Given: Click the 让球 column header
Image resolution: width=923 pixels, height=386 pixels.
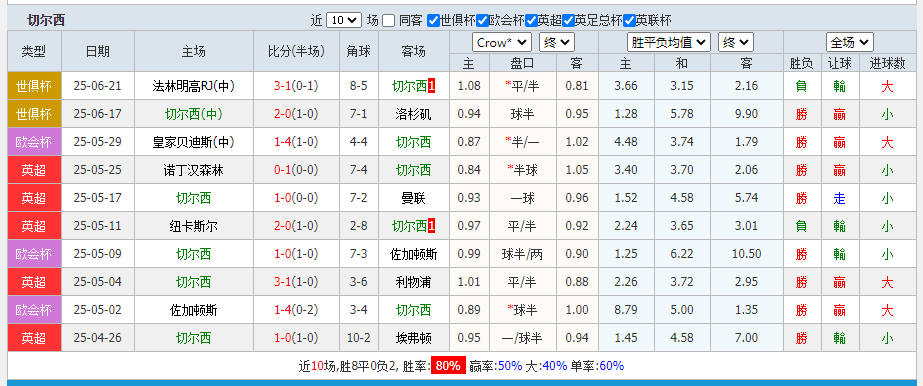Looking at the screenshot, I should coord(839,63).
